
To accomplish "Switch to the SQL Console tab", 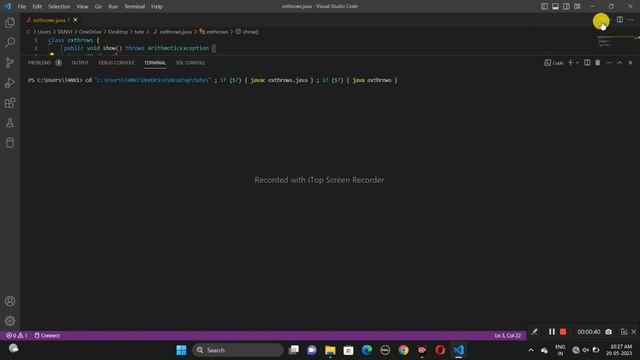I will tap(190, 62).
